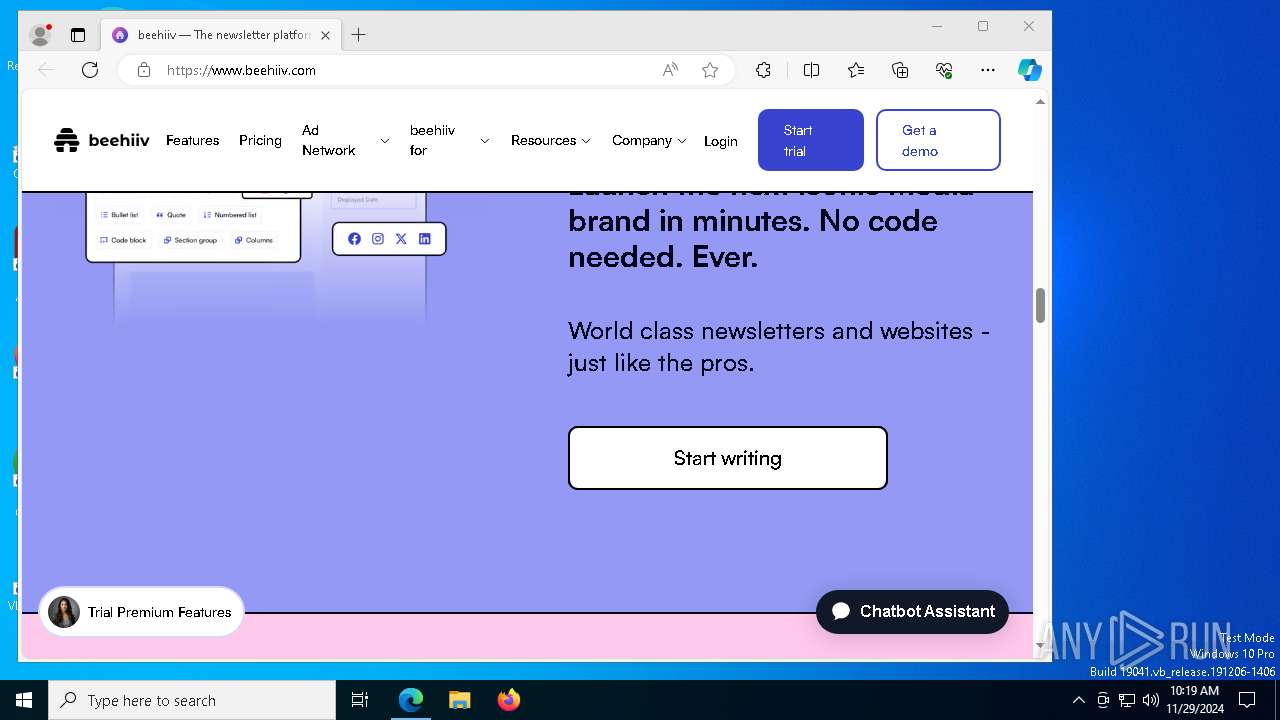Open the tab actions menu icon
This screenshot has width=1280, height=720.
point(78,35)
